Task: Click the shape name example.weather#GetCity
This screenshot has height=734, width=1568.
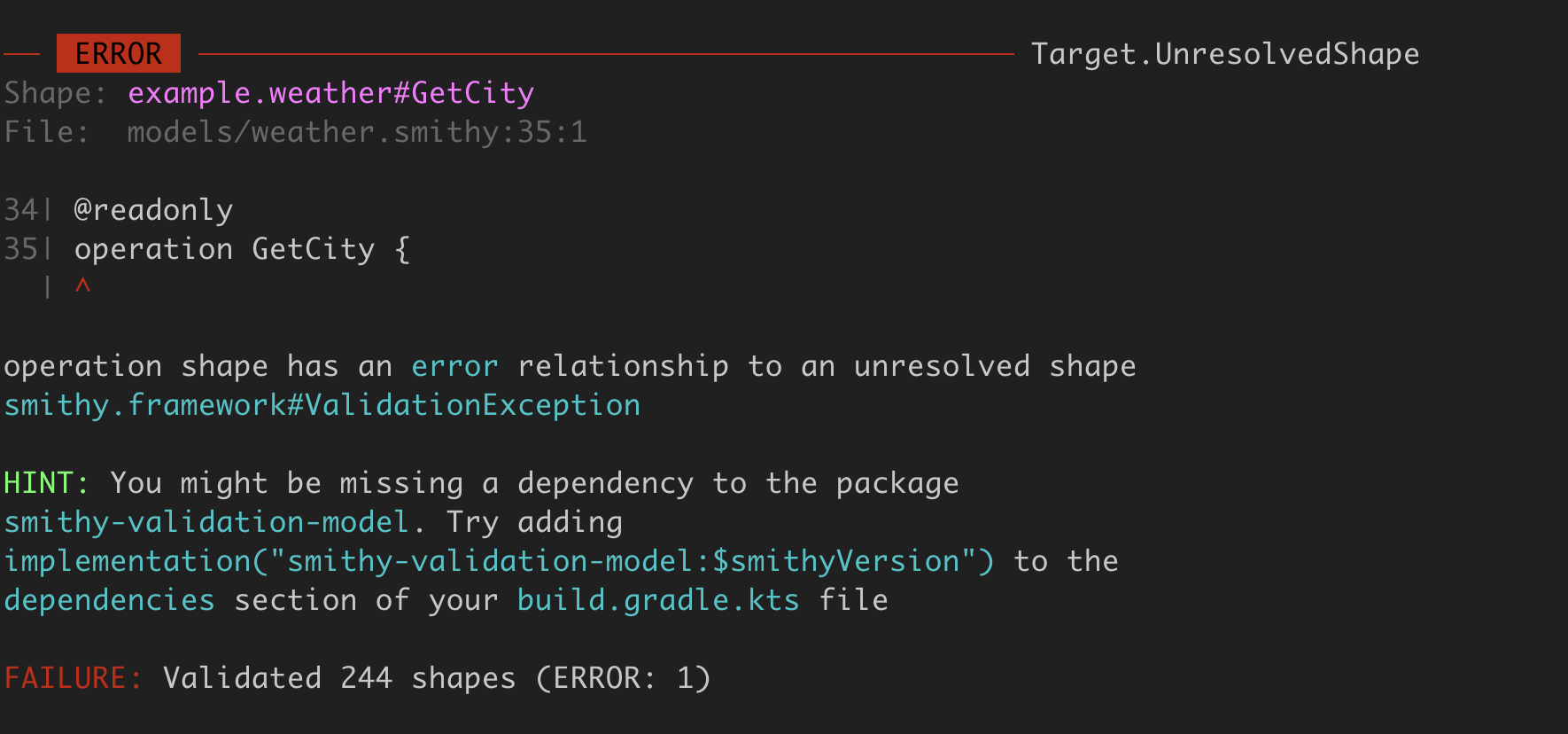Action: (331, 93)
